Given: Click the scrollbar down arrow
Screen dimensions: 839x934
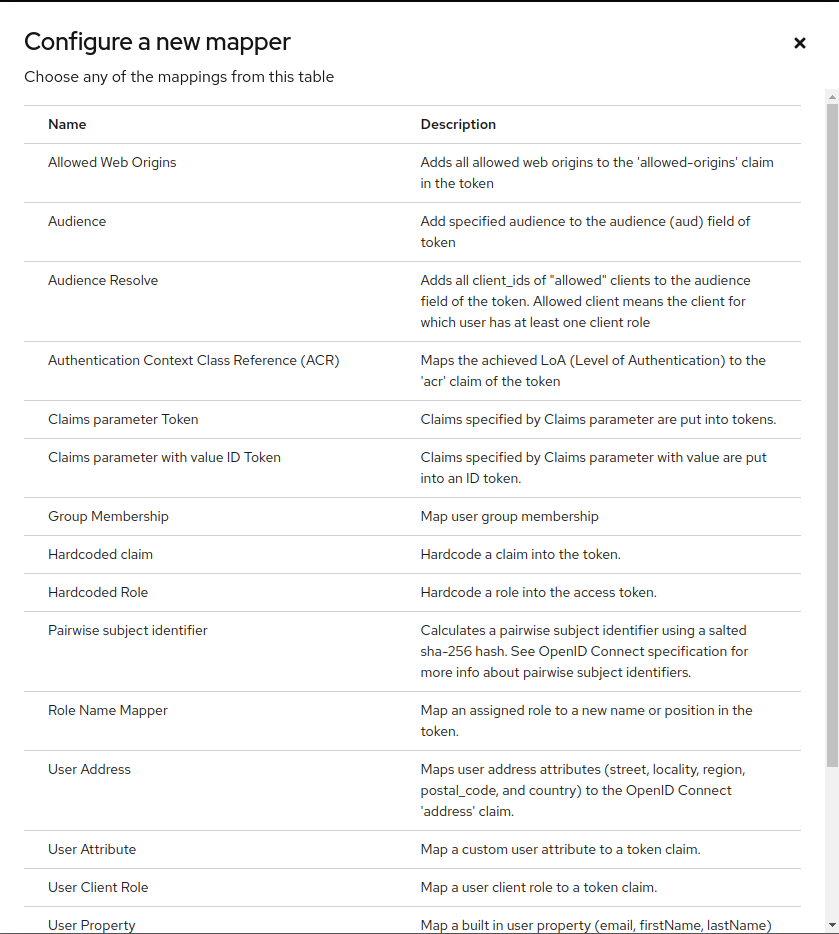Looking at the screenshot, I should click(x=832, y=925).
